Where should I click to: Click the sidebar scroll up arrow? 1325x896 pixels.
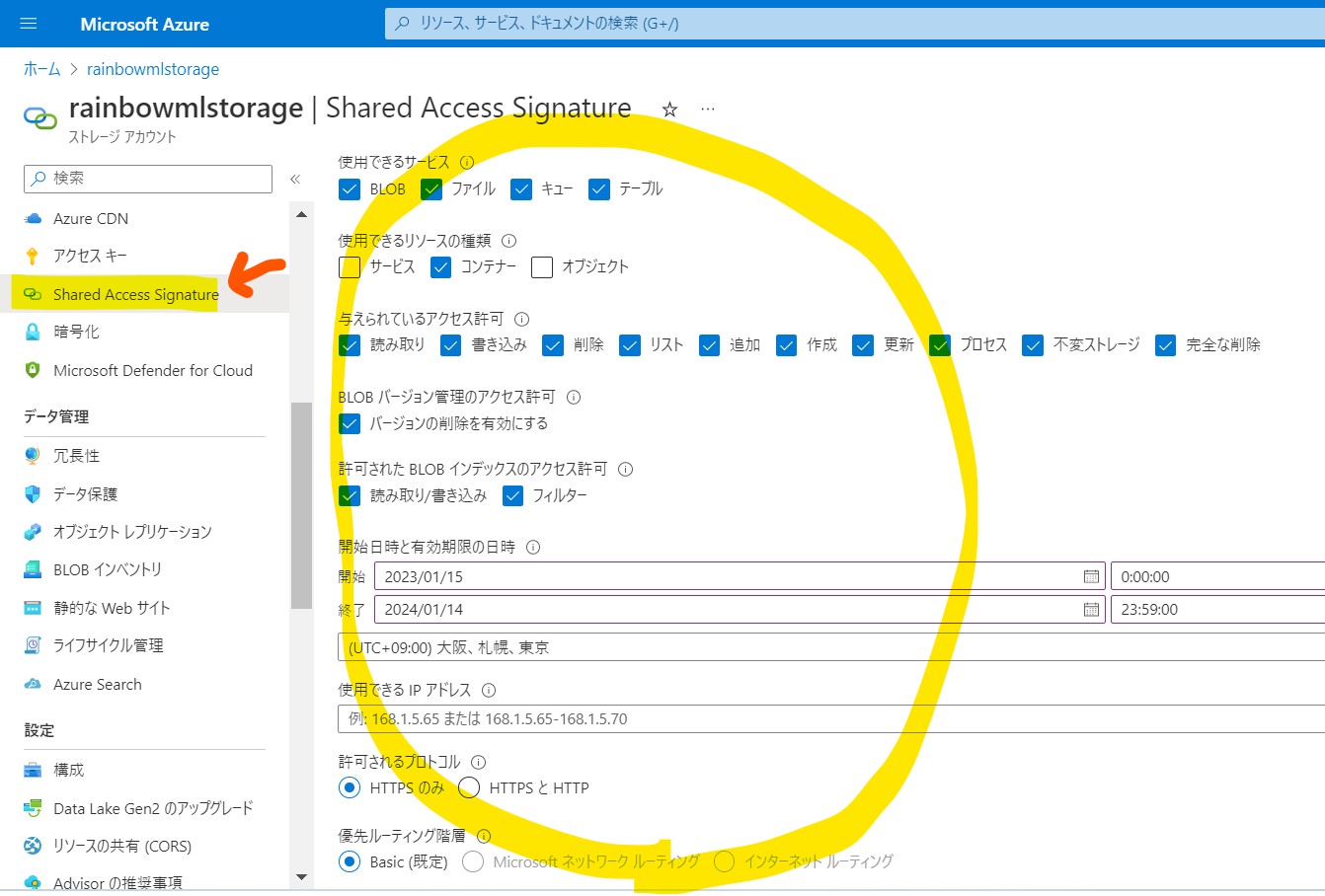[x=301, y=214]
